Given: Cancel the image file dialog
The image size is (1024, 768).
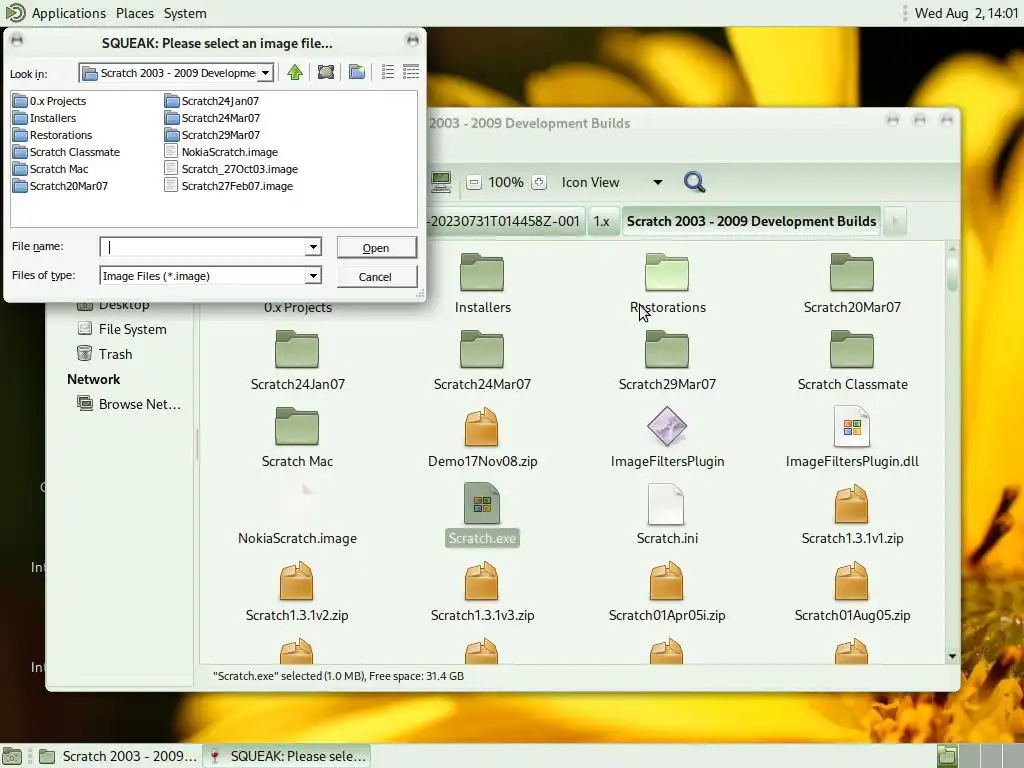Looking at the screenshot, I should point(377,276).
